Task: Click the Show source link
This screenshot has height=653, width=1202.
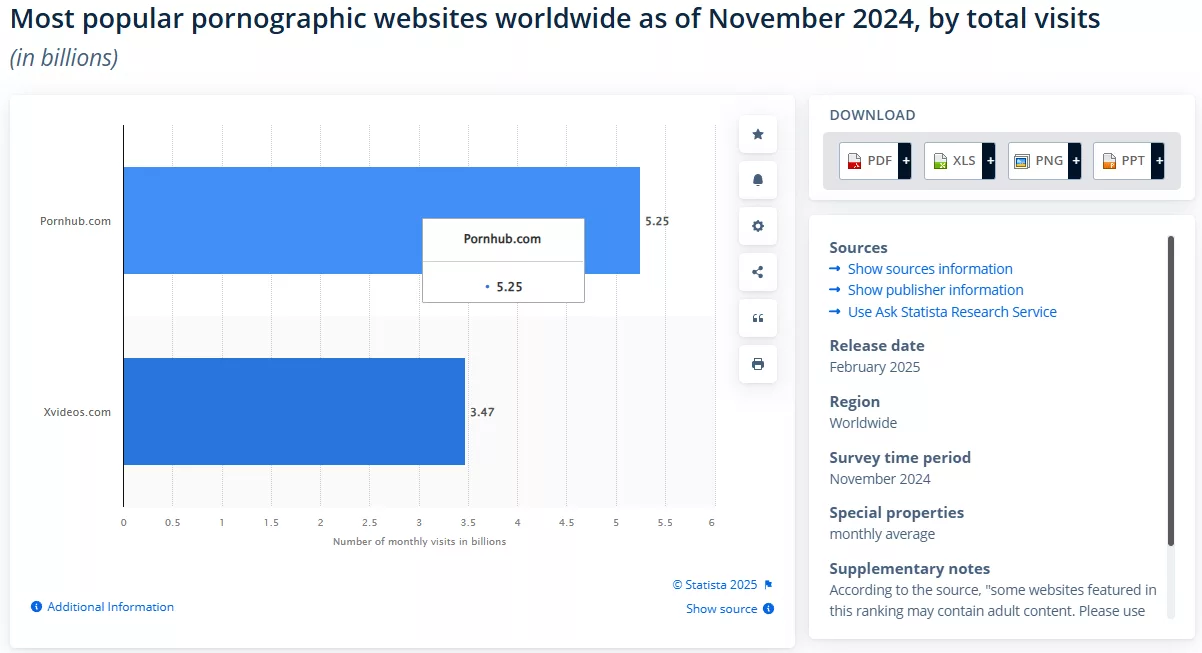Action: point(721,609)
